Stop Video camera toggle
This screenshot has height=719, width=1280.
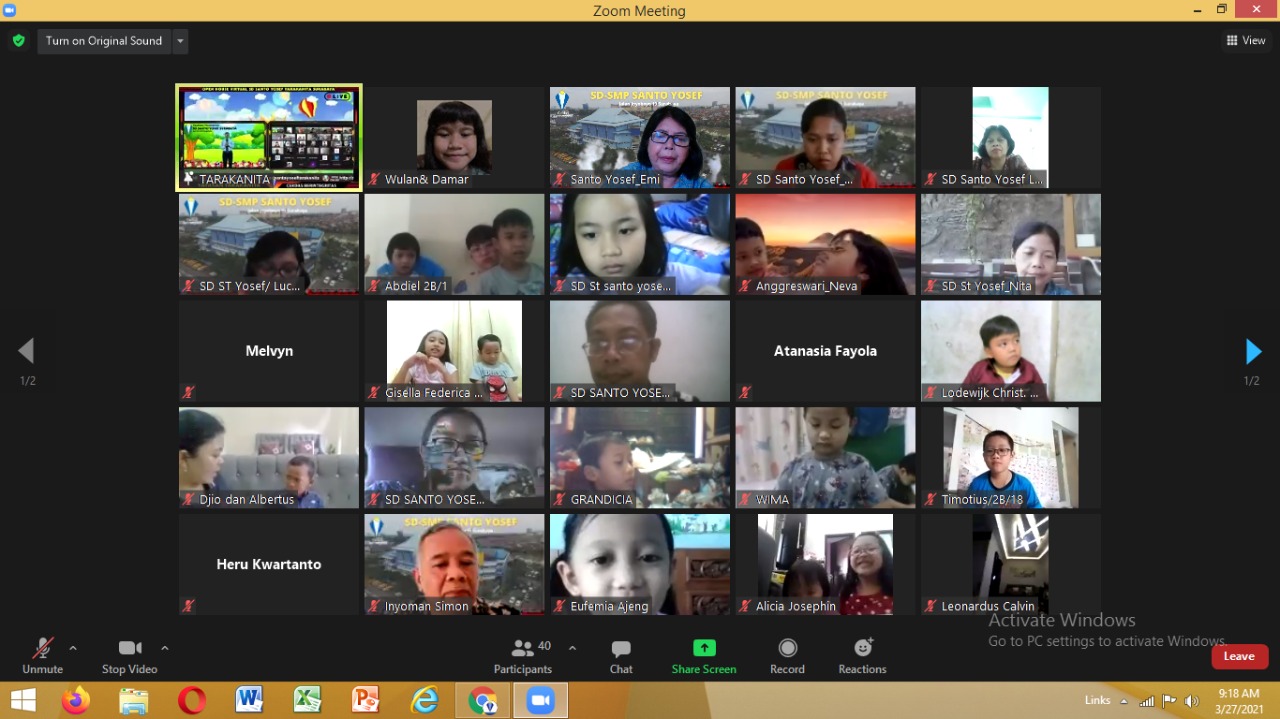pos(129,656)
